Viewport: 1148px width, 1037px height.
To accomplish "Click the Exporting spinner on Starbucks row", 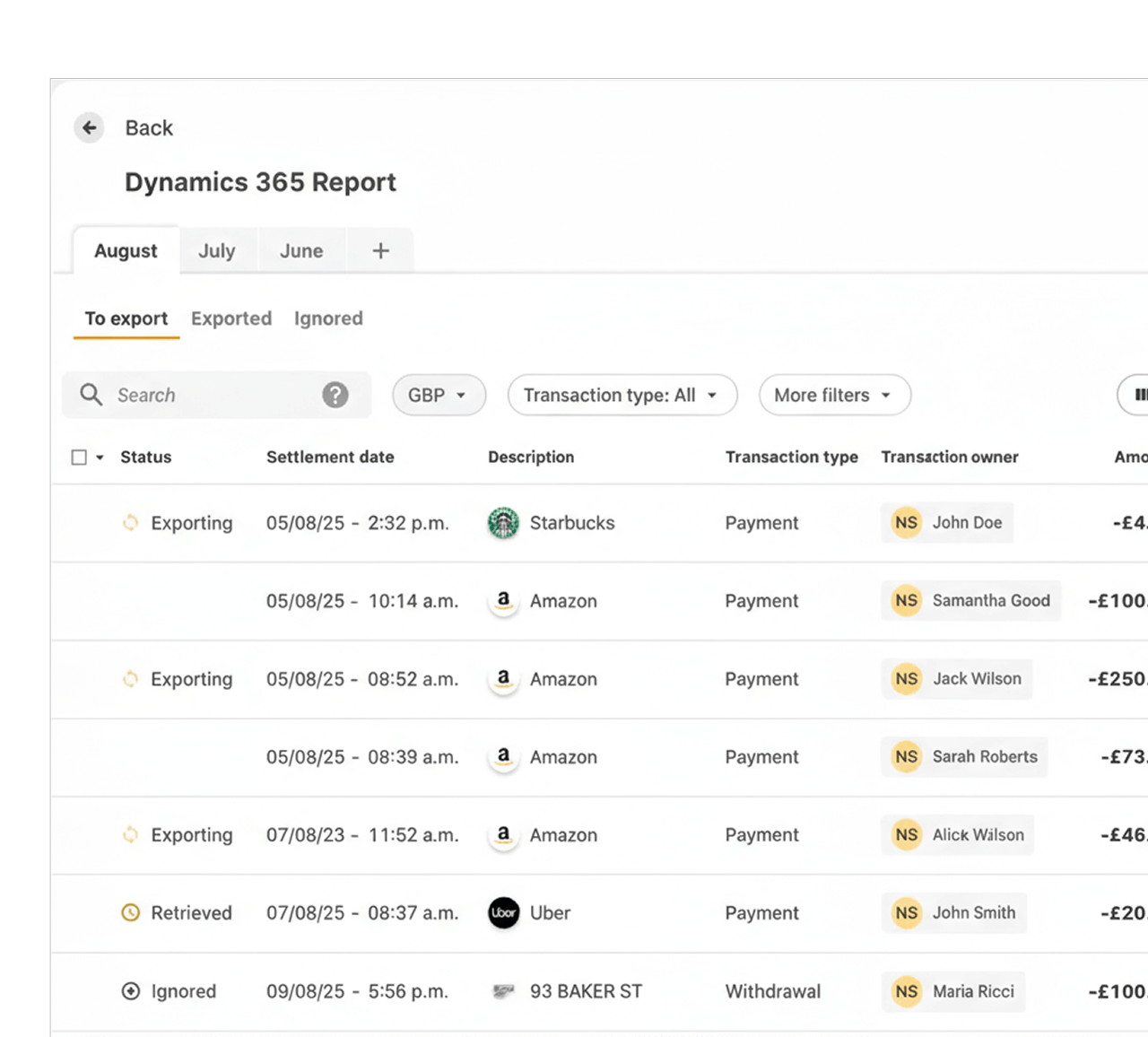I will (131, 523).
